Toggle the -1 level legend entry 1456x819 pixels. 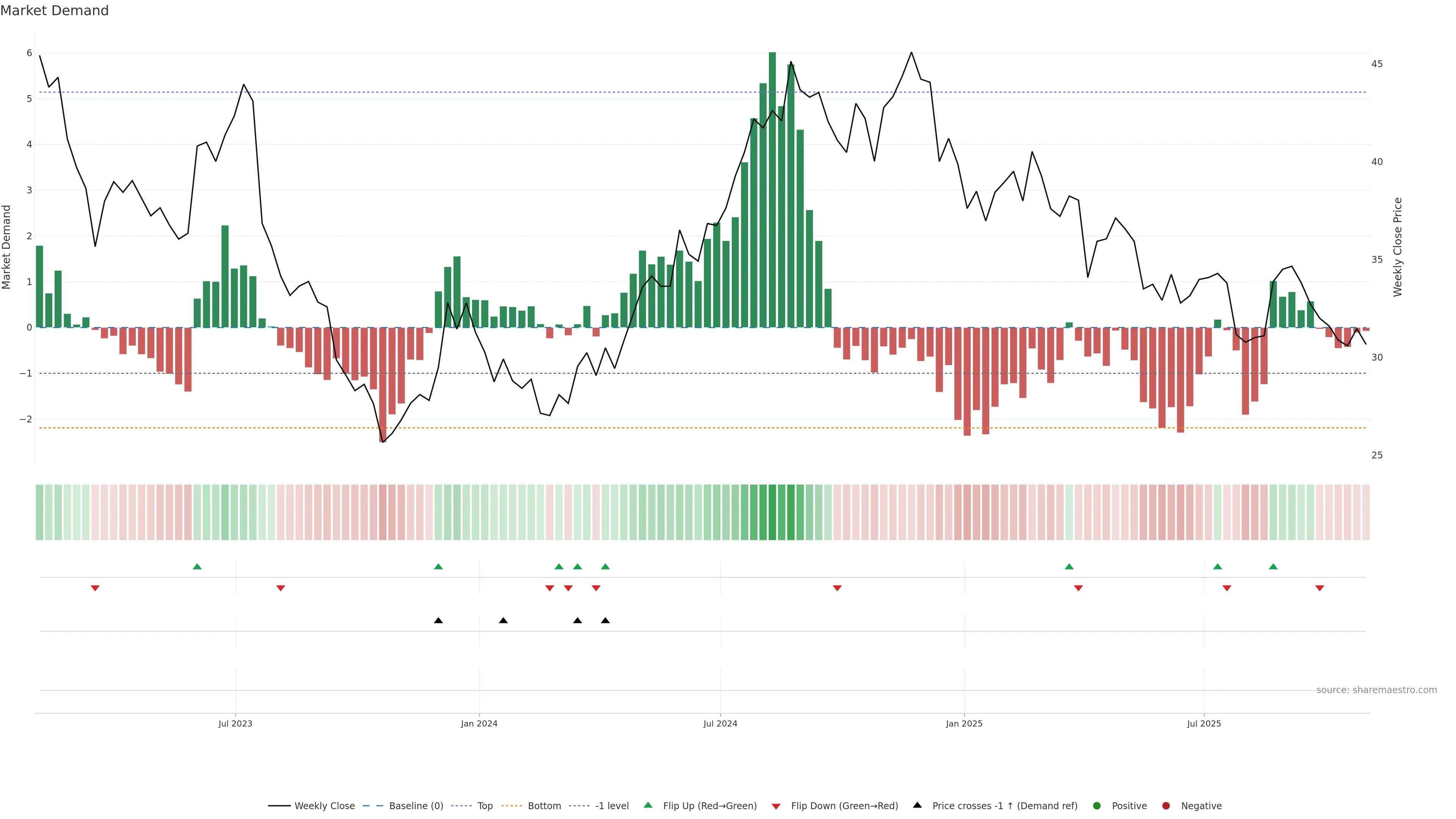click(612, 805)
